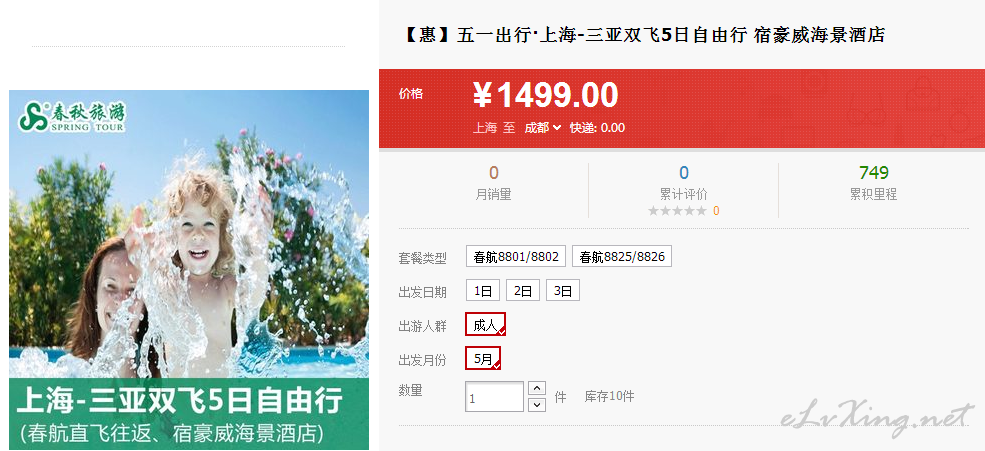
Task: View the 月销量 monthly sales count
Action: point(494,183)
